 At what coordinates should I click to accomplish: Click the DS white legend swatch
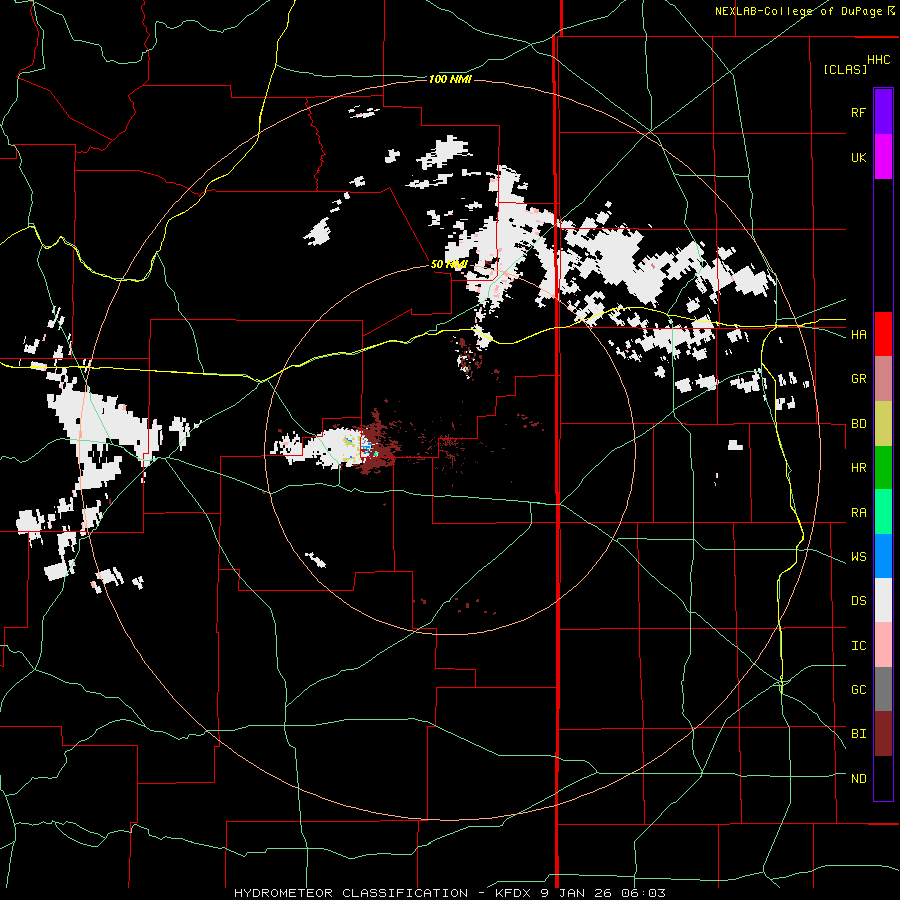click(883, 600)
